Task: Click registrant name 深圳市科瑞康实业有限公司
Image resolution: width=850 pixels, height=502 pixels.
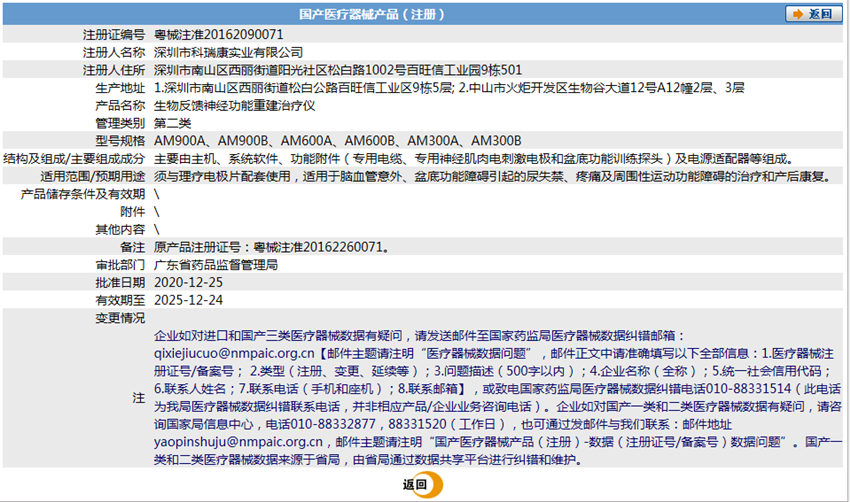Action: coord(227,52)
